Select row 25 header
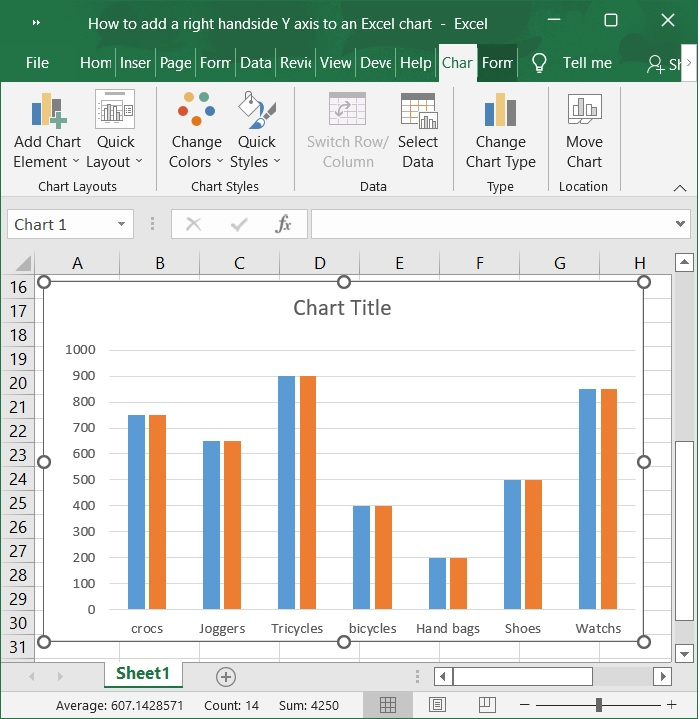700x719 pixels. point(18,503)
